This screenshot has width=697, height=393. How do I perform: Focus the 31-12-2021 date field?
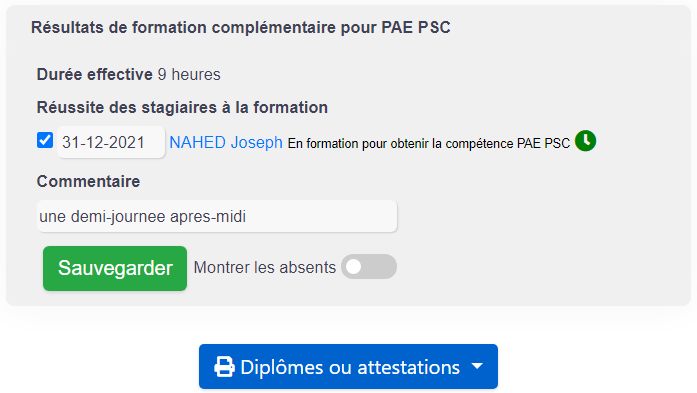(x=111, y=142)
